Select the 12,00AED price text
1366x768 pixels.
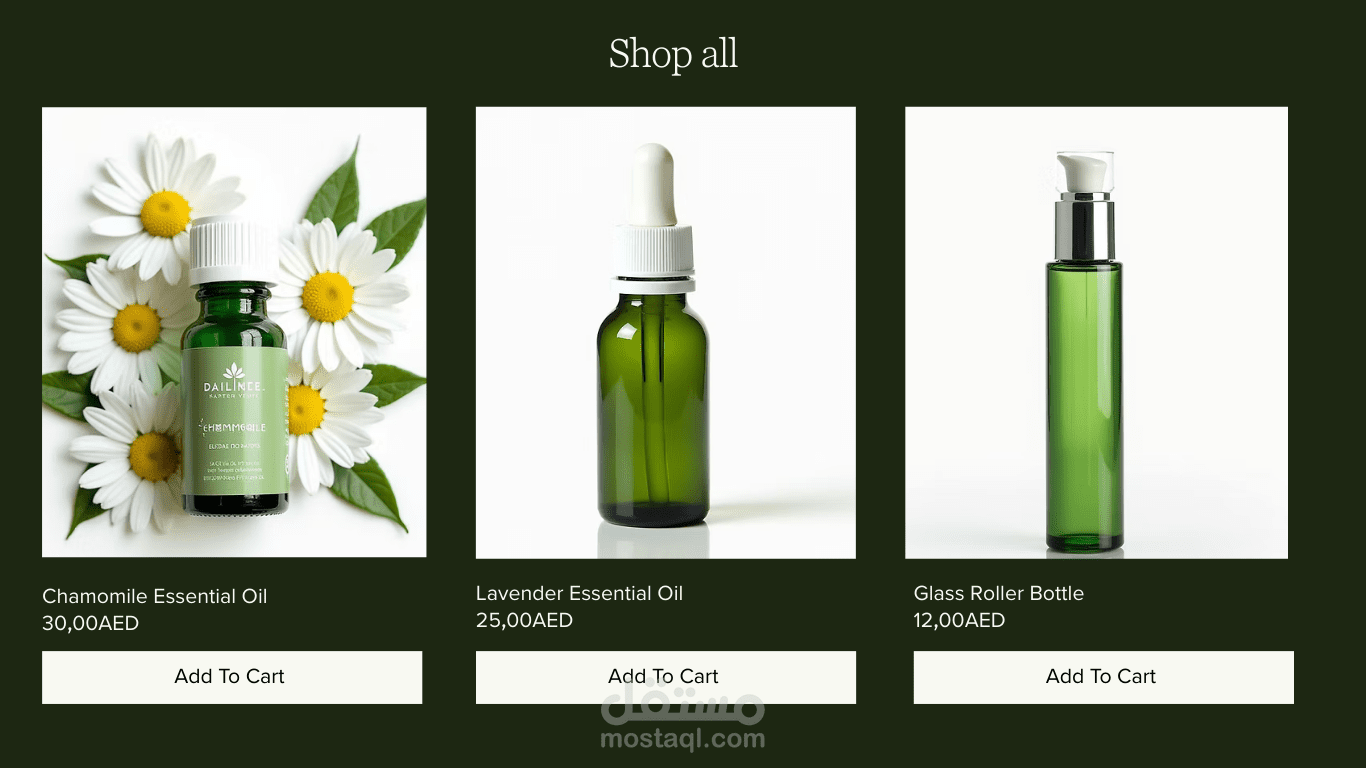tap(959, 620)
